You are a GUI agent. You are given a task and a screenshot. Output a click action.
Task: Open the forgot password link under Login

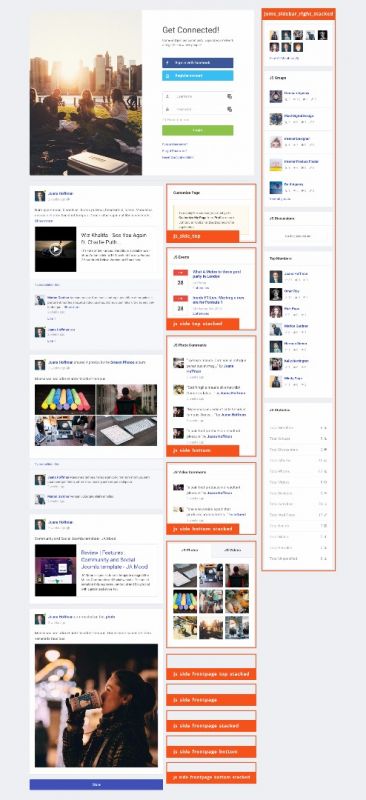click(x=175, y=144)
